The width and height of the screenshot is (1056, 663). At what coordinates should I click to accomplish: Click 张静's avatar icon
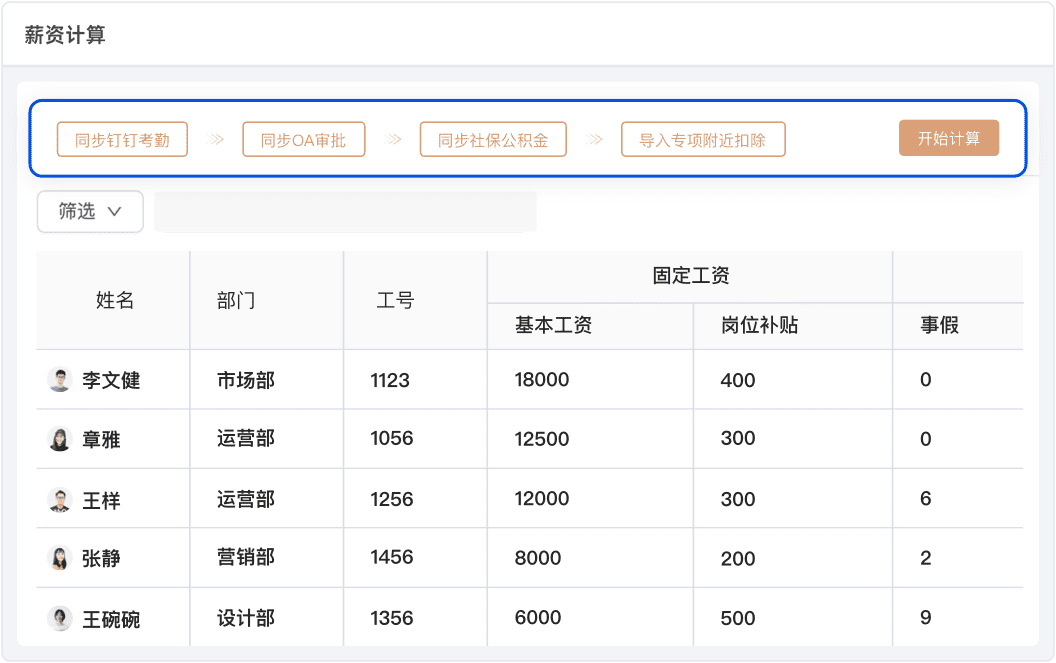[x=60, y=558]
